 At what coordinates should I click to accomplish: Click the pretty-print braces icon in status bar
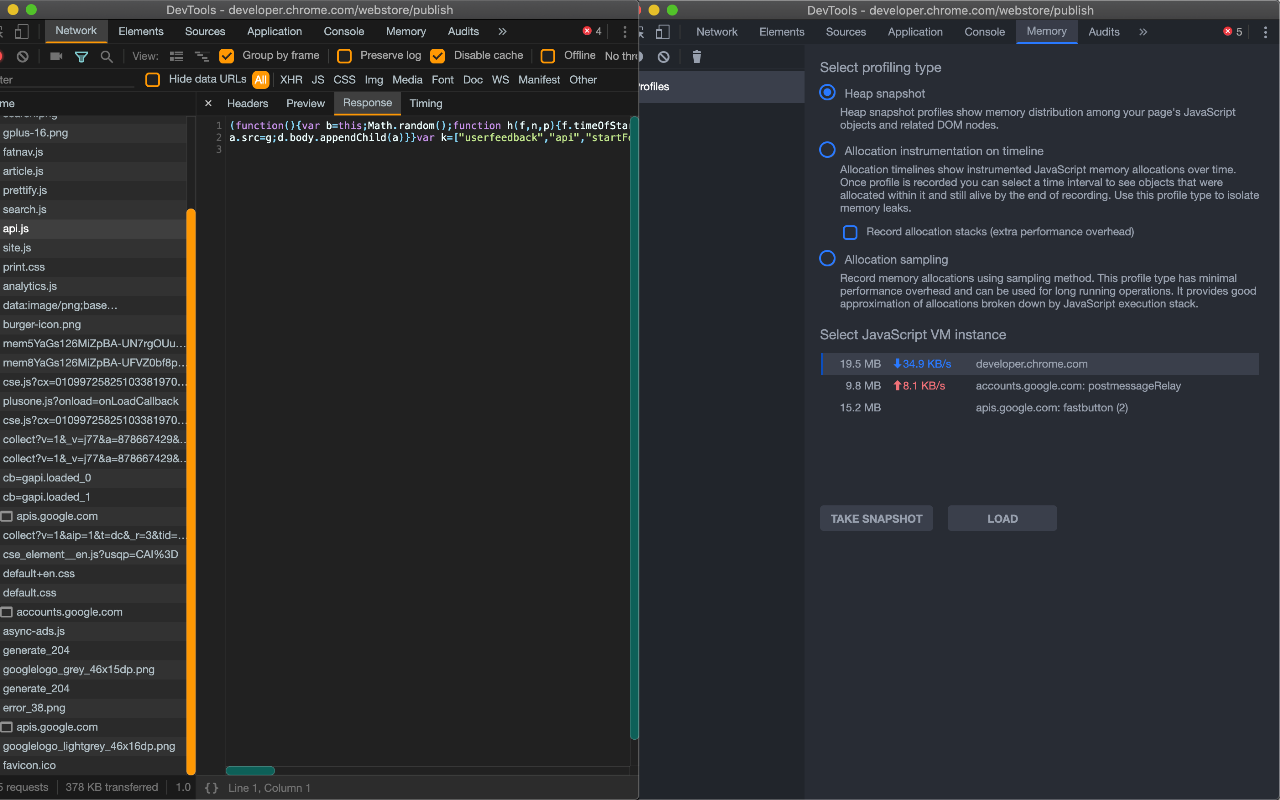click(210, 787)
